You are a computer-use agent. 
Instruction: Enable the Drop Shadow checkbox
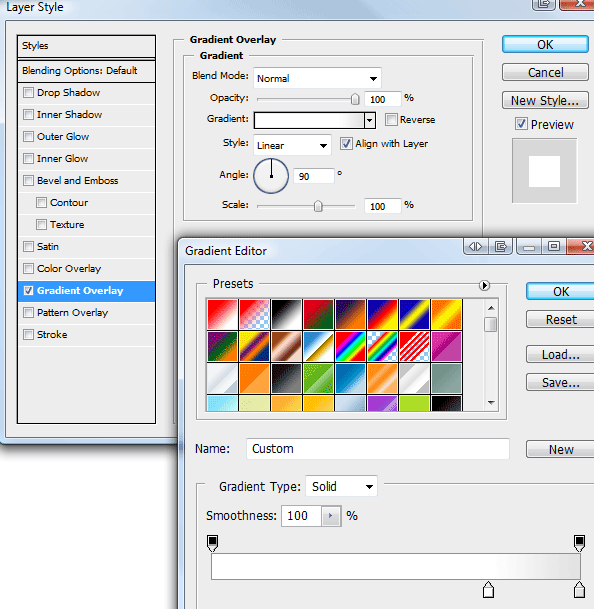(x=28, y=93)
